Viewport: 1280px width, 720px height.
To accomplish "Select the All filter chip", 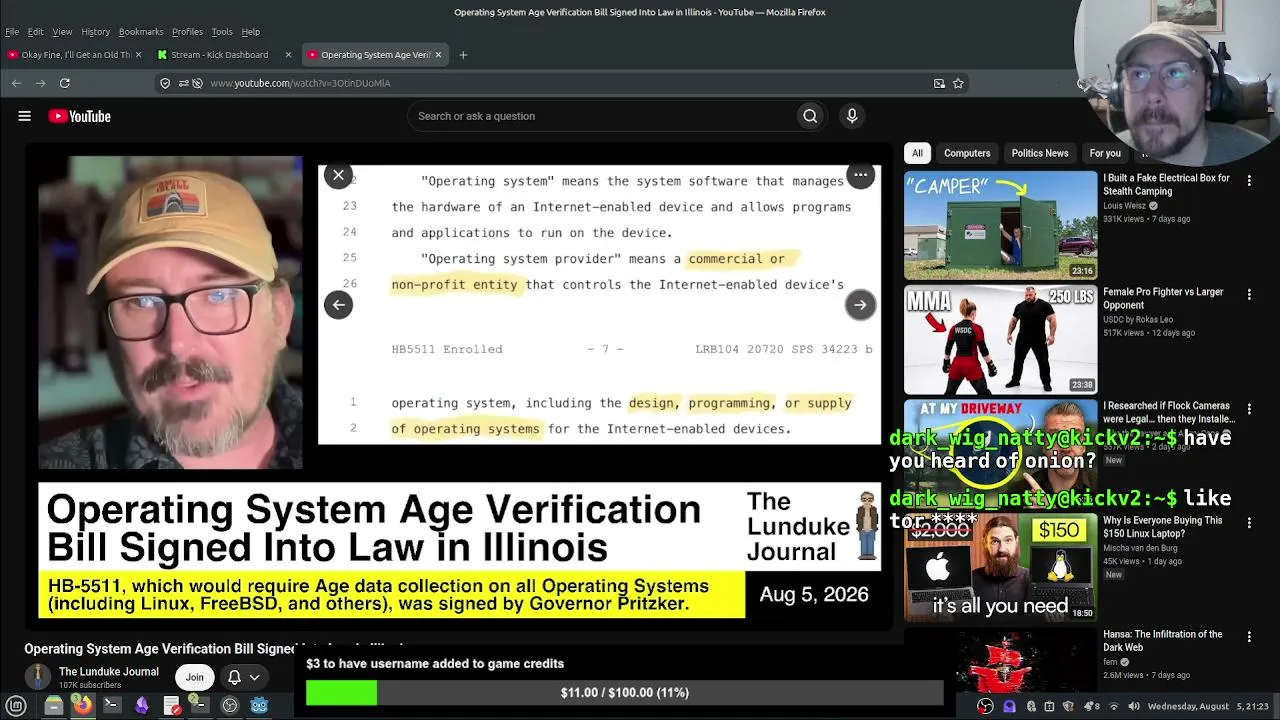I will point(917,153).
